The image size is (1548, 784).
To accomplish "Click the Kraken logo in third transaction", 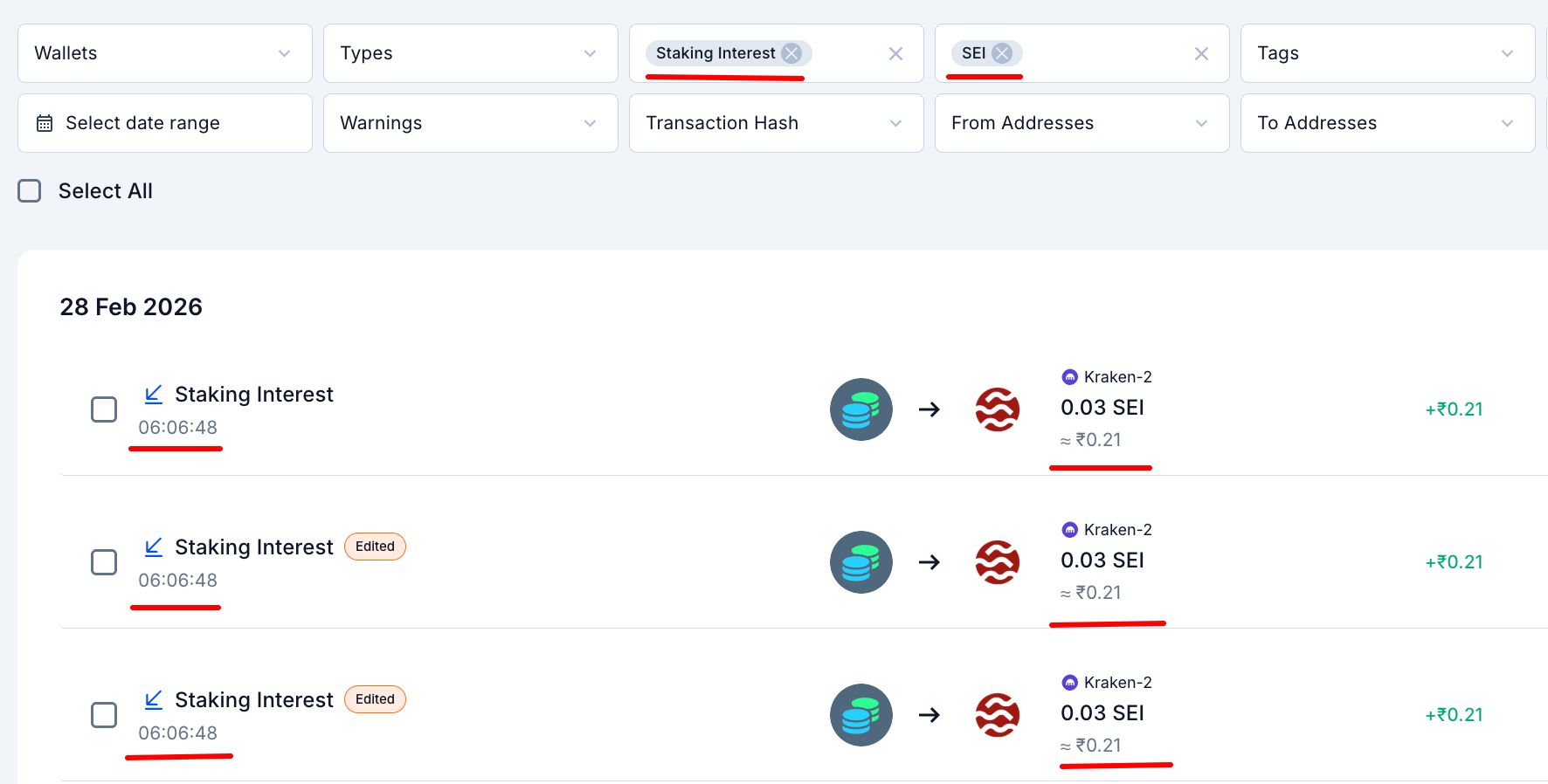I will [1069, 683].
